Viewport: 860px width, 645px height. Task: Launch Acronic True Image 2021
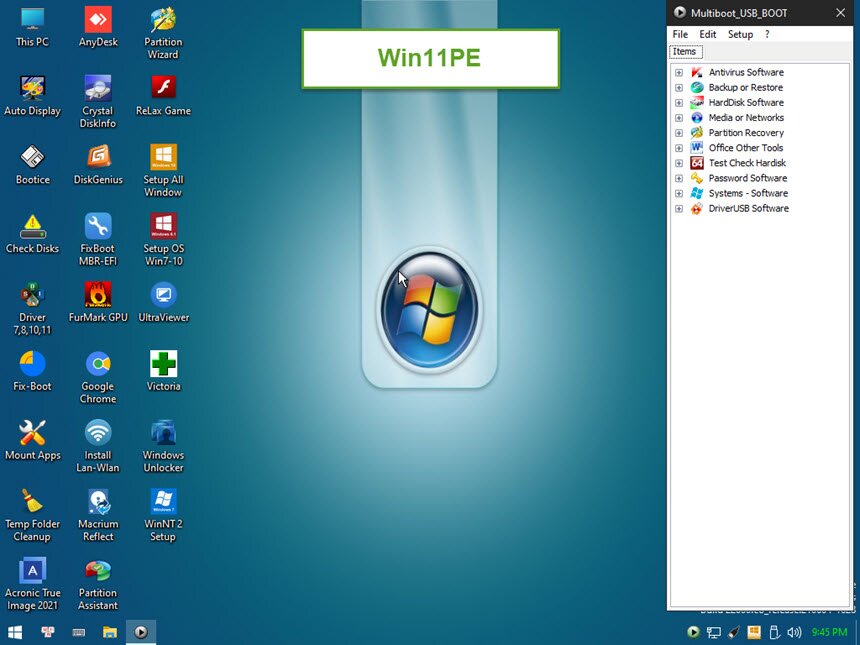[x=32, y=585]
